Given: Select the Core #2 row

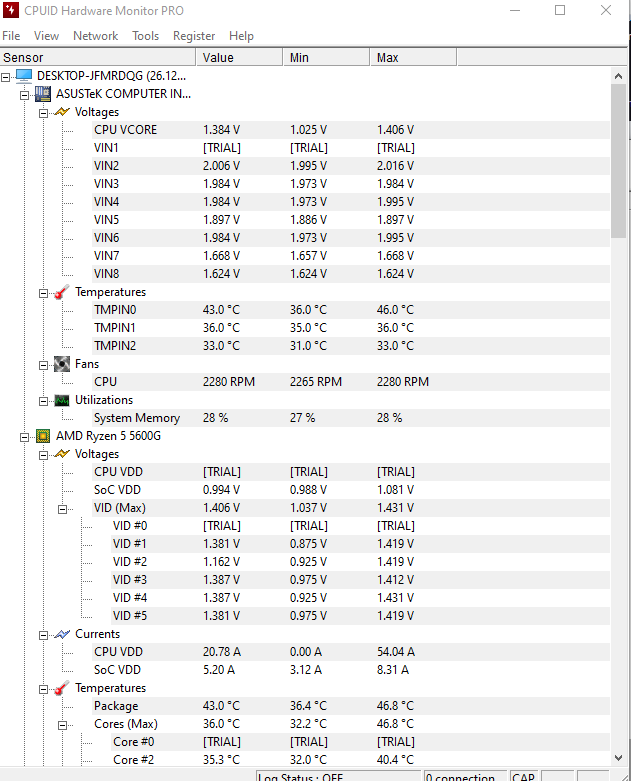Looking at the screenshot, I should [x=361, y=760].
